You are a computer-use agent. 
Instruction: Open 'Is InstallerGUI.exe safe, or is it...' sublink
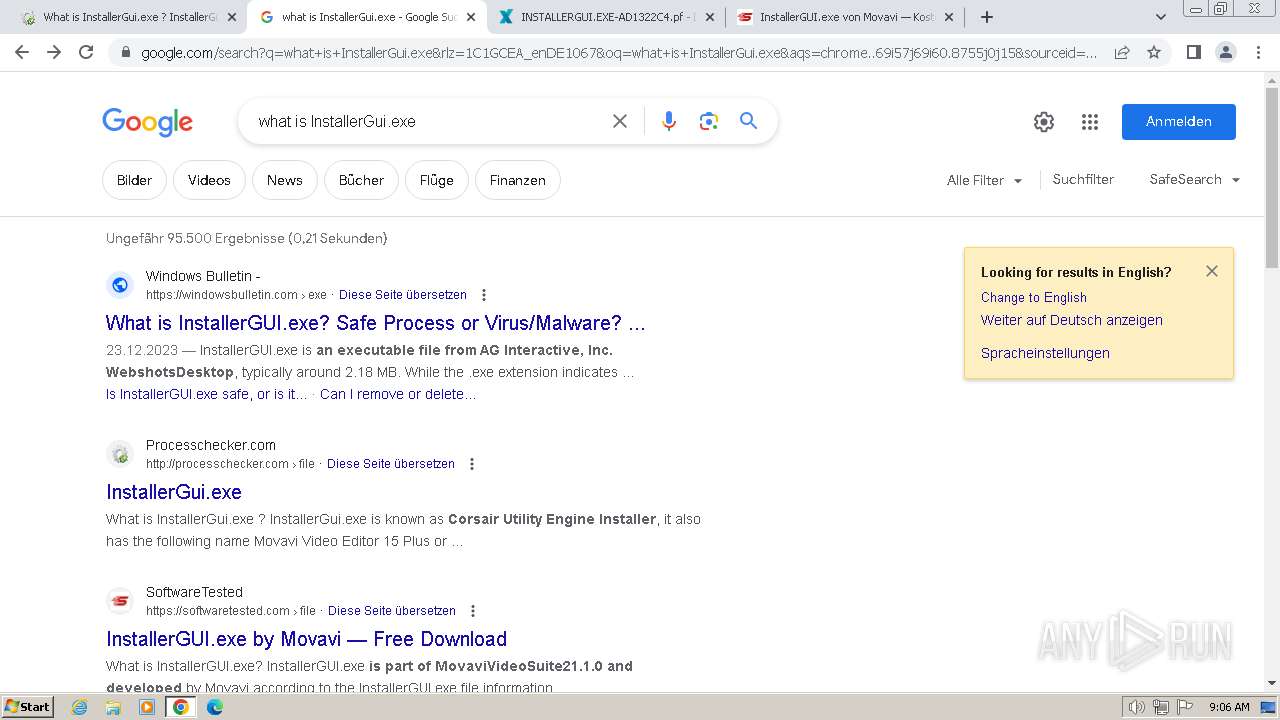[207, 394]
